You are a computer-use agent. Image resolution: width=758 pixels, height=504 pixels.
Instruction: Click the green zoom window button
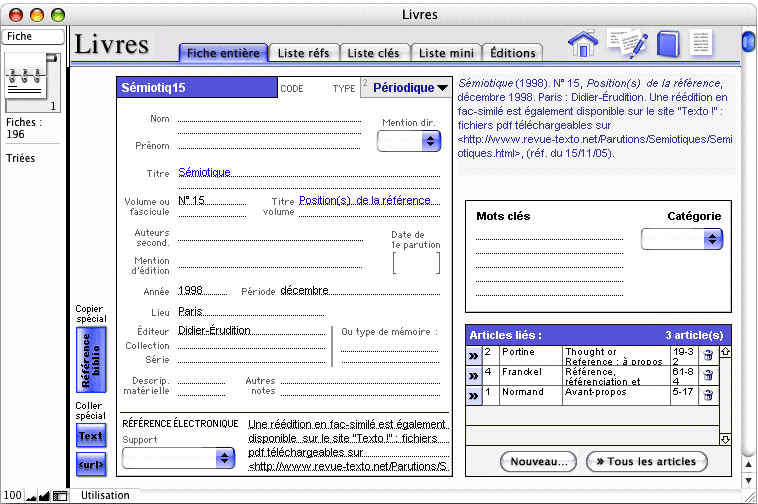(x=58, y=15)
